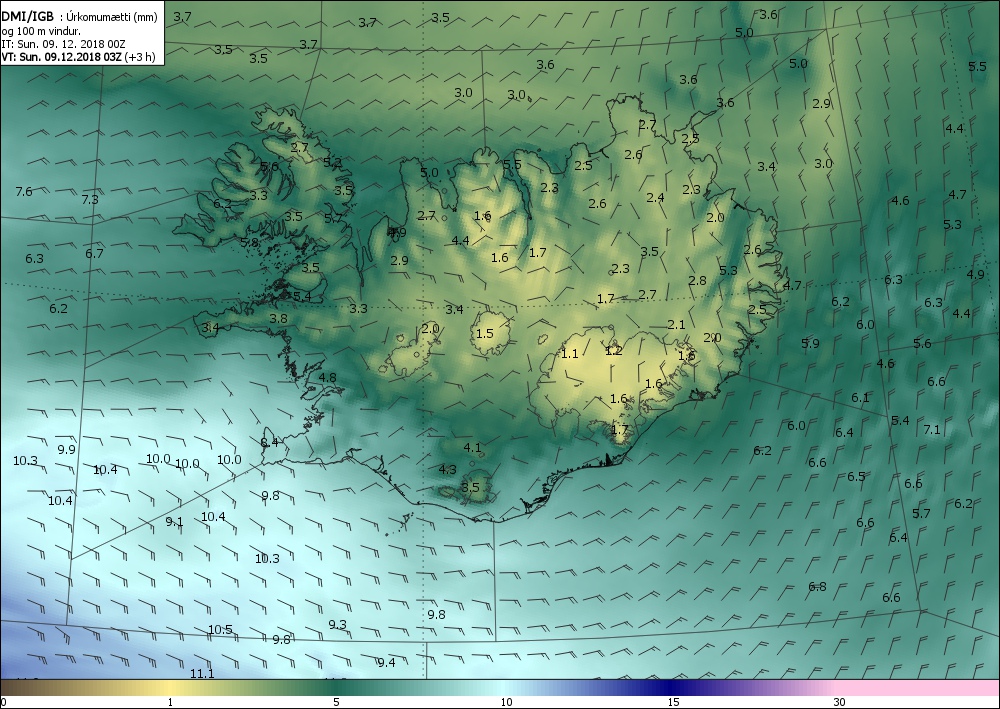Select the Úrkomumætti (mm) heading text
1000x709 pixels.
(112, 18)
